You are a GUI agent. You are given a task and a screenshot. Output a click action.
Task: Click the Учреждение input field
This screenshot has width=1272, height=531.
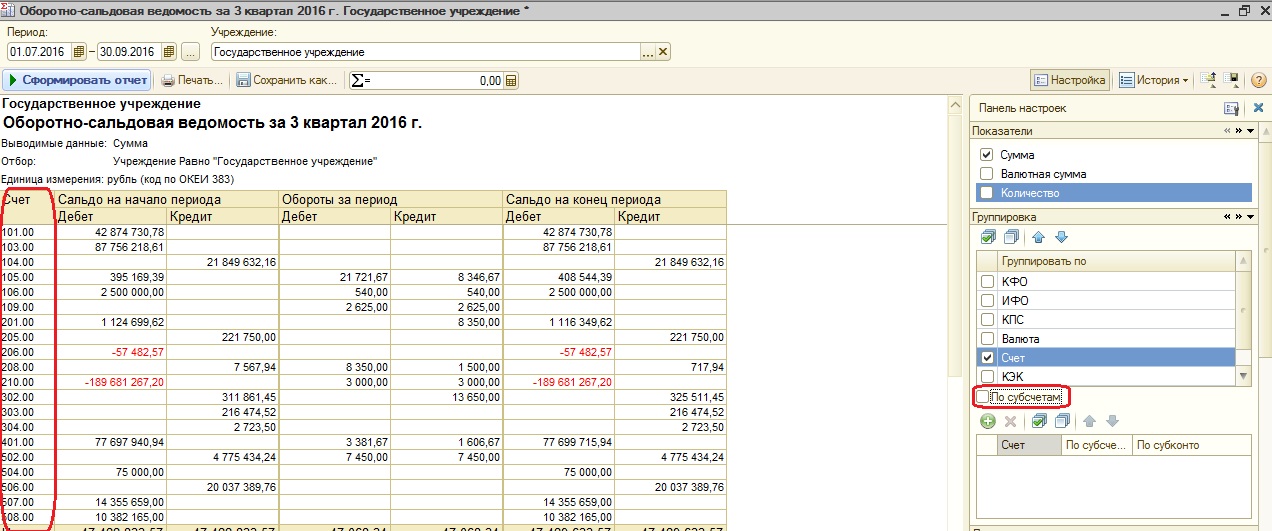424,52
